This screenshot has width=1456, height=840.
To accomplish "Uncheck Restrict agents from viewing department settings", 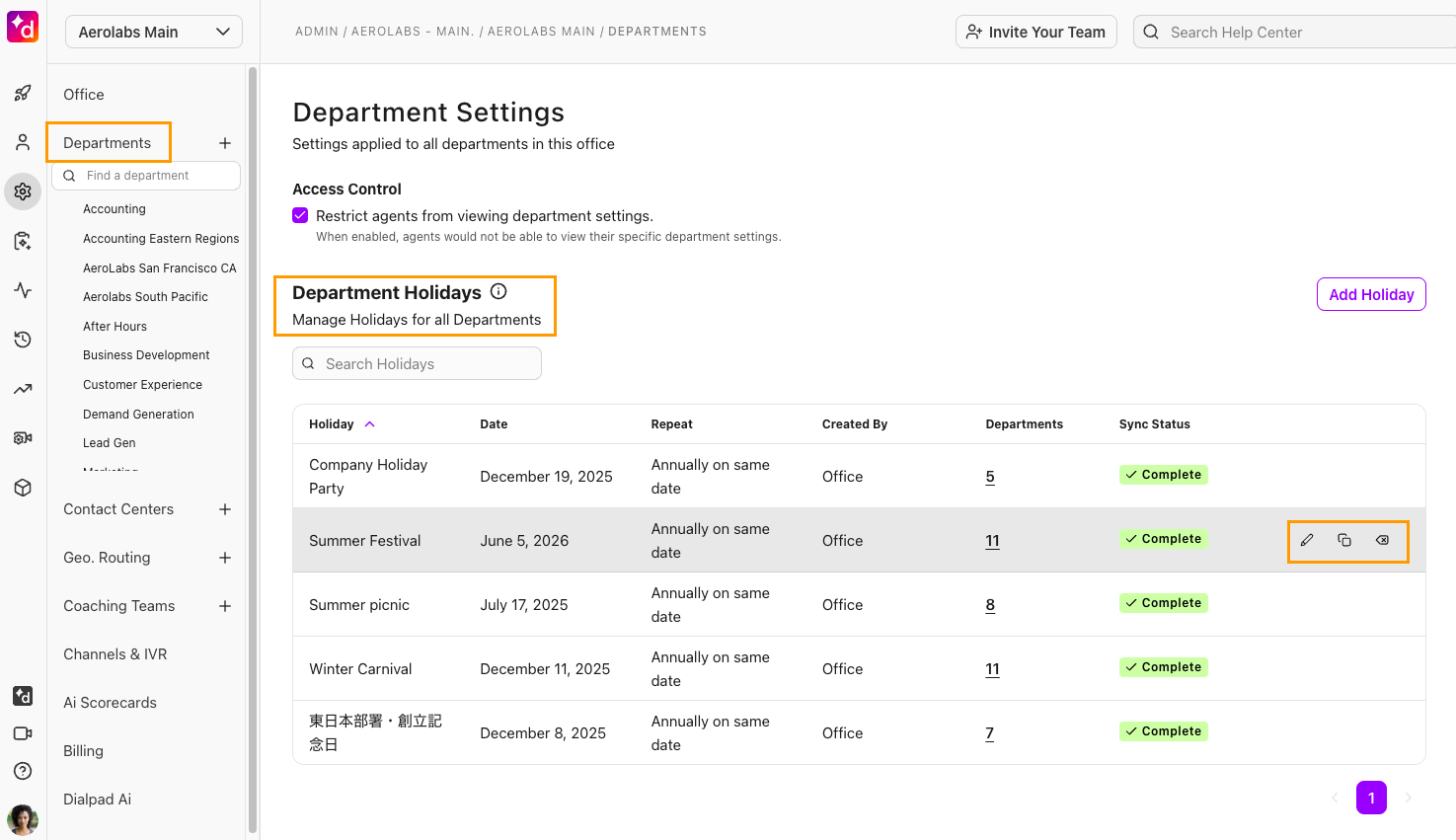I will click(x=300, y=215).
